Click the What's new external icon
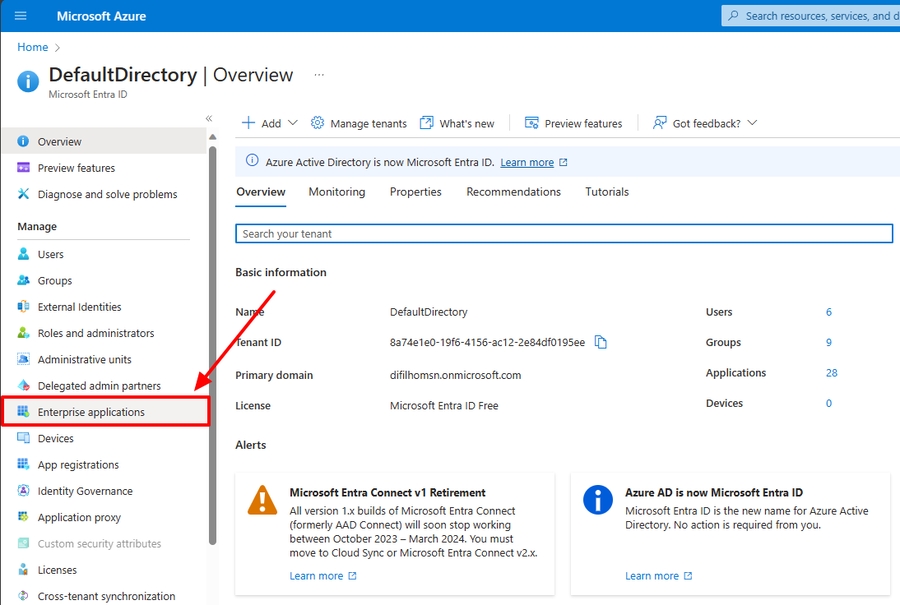This screenshot has height=605, width=900. pos(427,123)
